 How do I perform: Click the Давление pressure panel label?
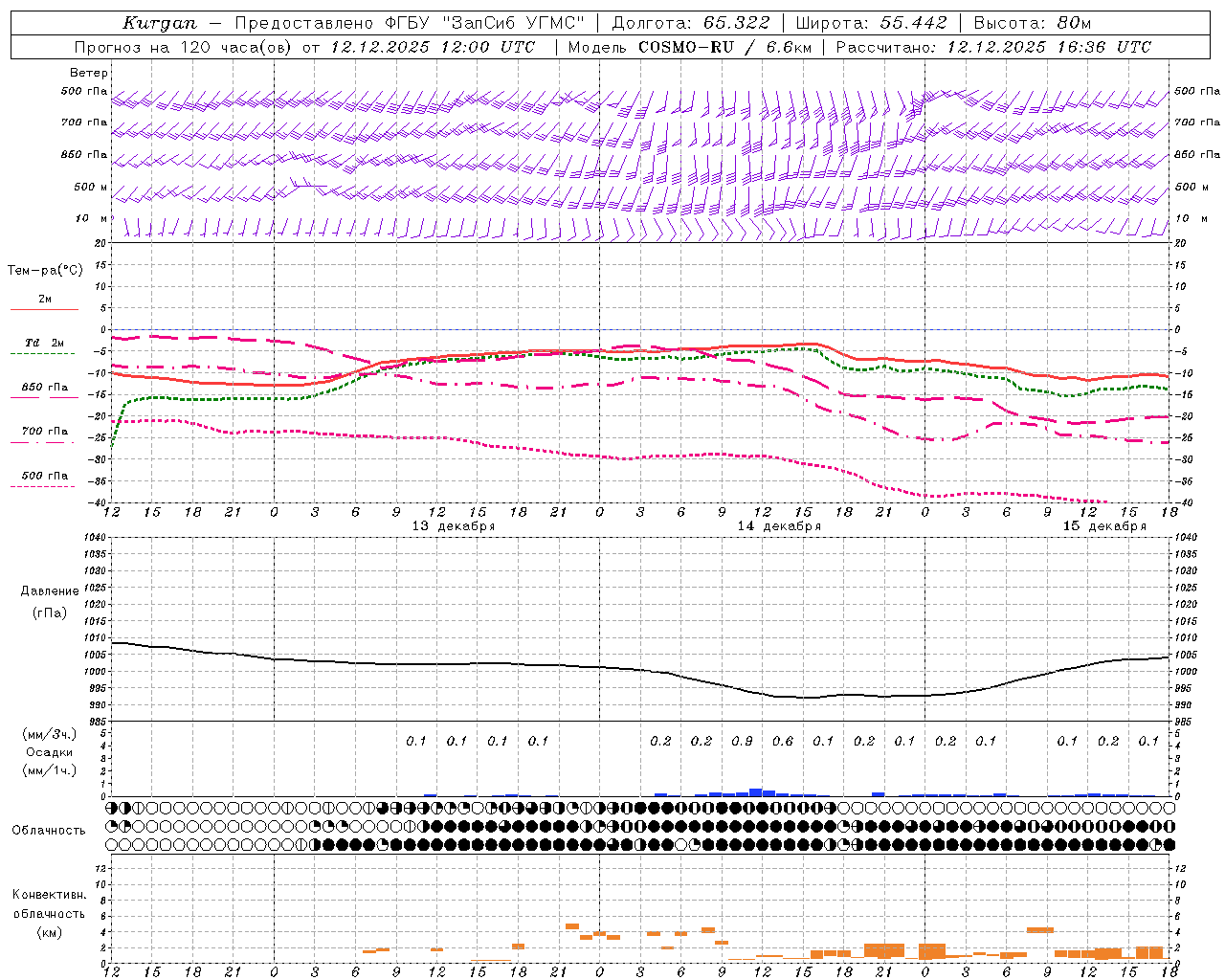(x=49, y=591)
